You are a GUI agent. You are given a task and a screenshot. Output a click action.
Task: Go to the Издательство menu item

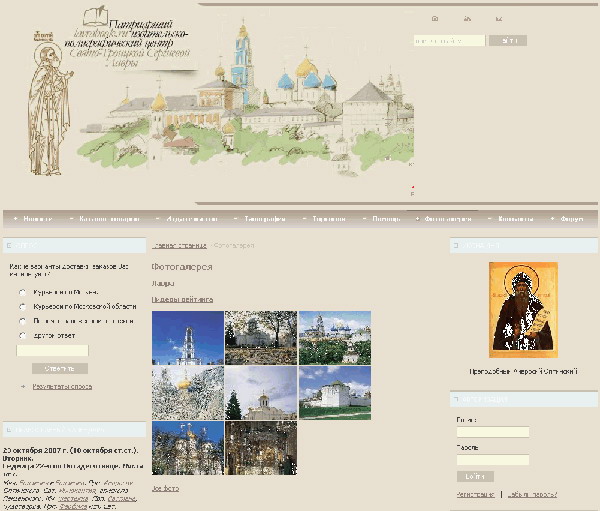pos(192,219)
